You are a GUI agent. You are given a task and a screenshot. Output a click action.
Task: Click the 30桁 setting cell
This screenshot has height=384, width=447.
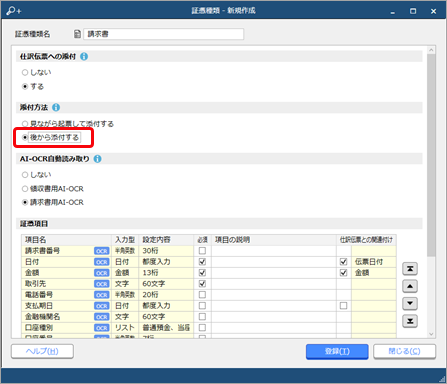(166, 251)
